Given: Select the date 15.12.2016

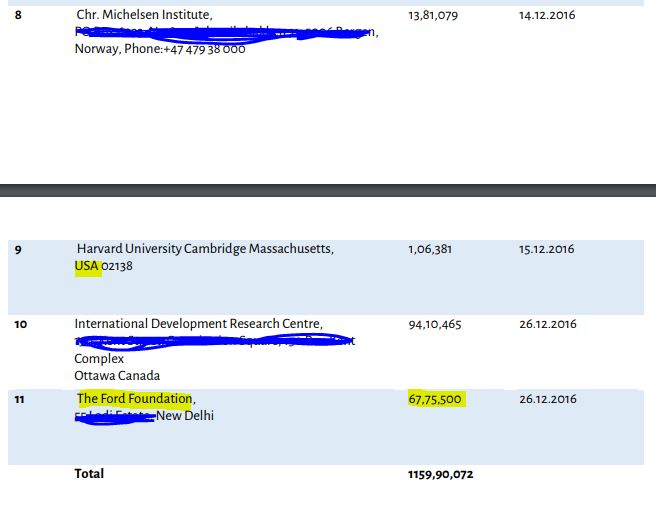Looking at the screenshot, I should tap(547, 249).
